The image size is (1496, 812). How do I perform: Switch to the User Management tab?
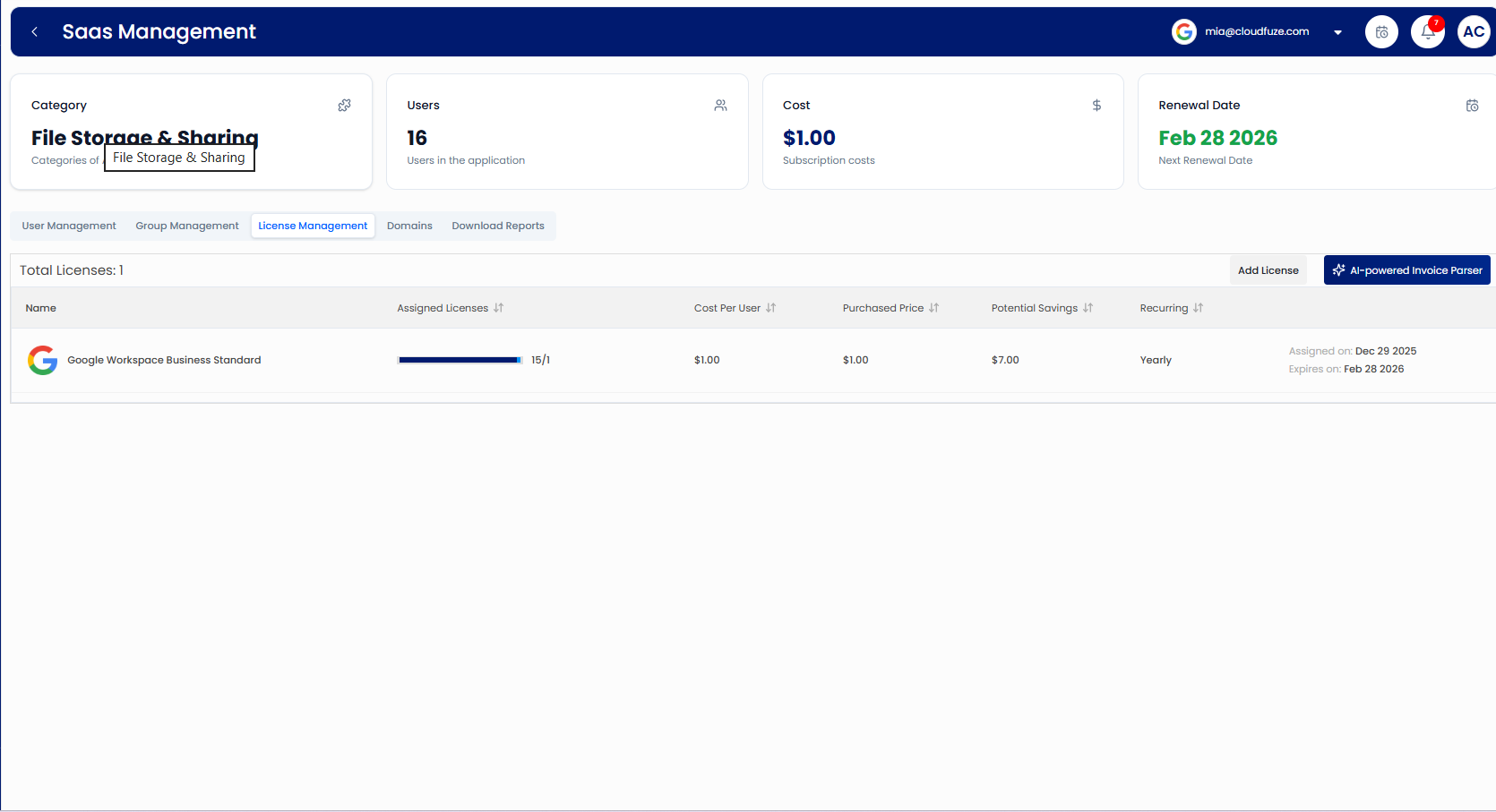click(69, 226)
